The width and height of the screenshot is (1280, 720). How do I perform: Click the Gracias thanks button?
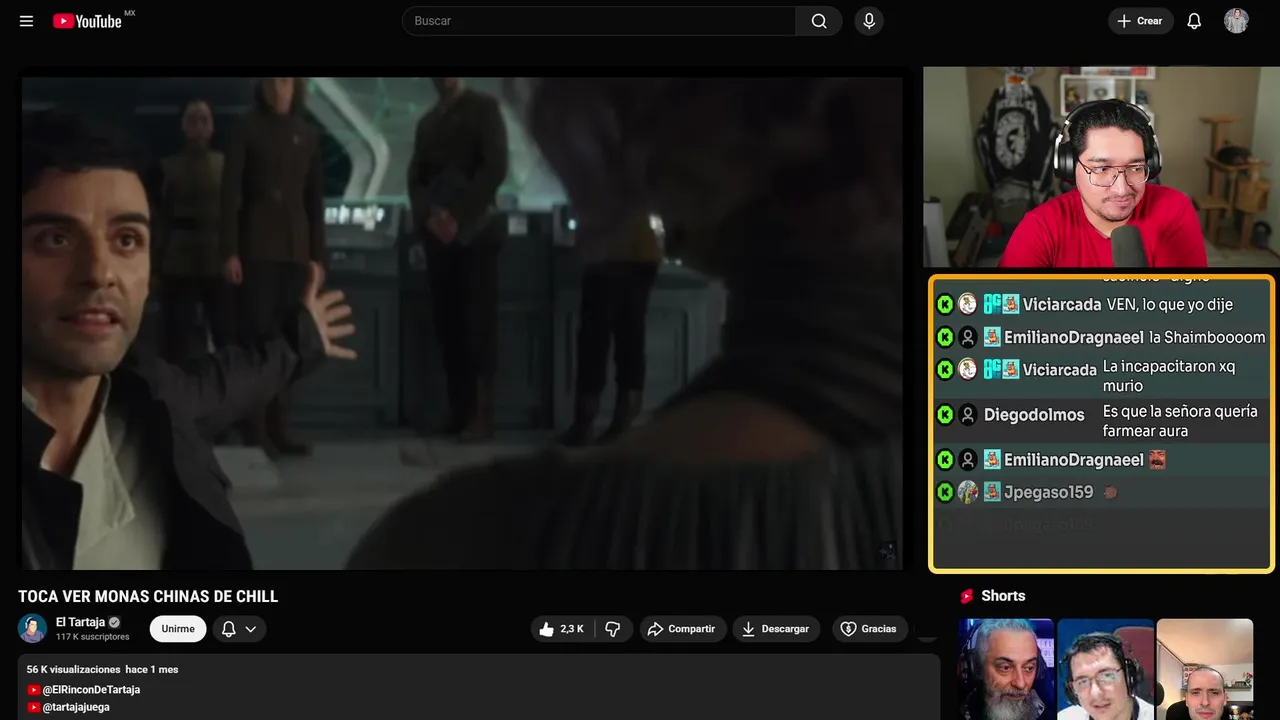pos(870,629)
